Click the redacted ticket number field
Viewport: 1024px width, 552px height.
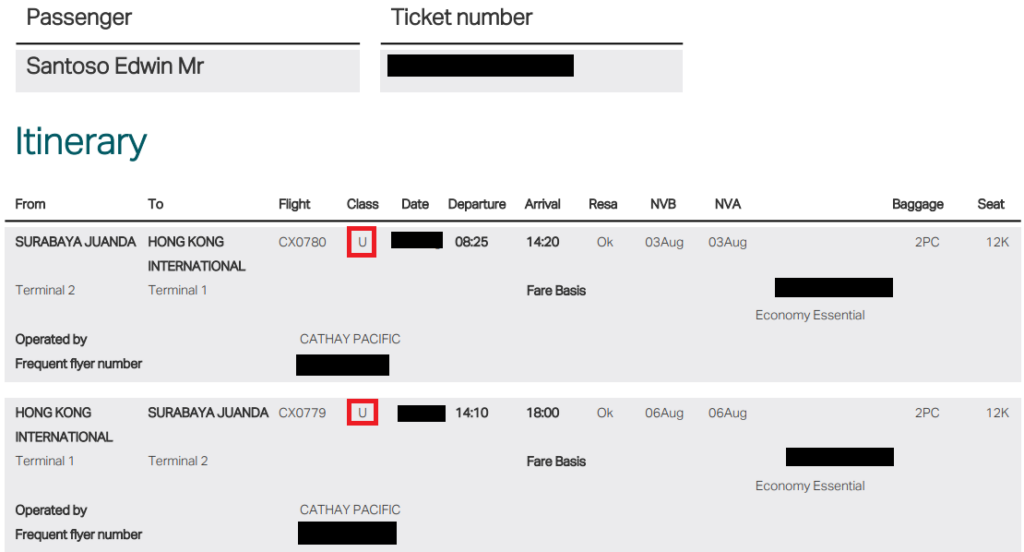coord(481,65)
